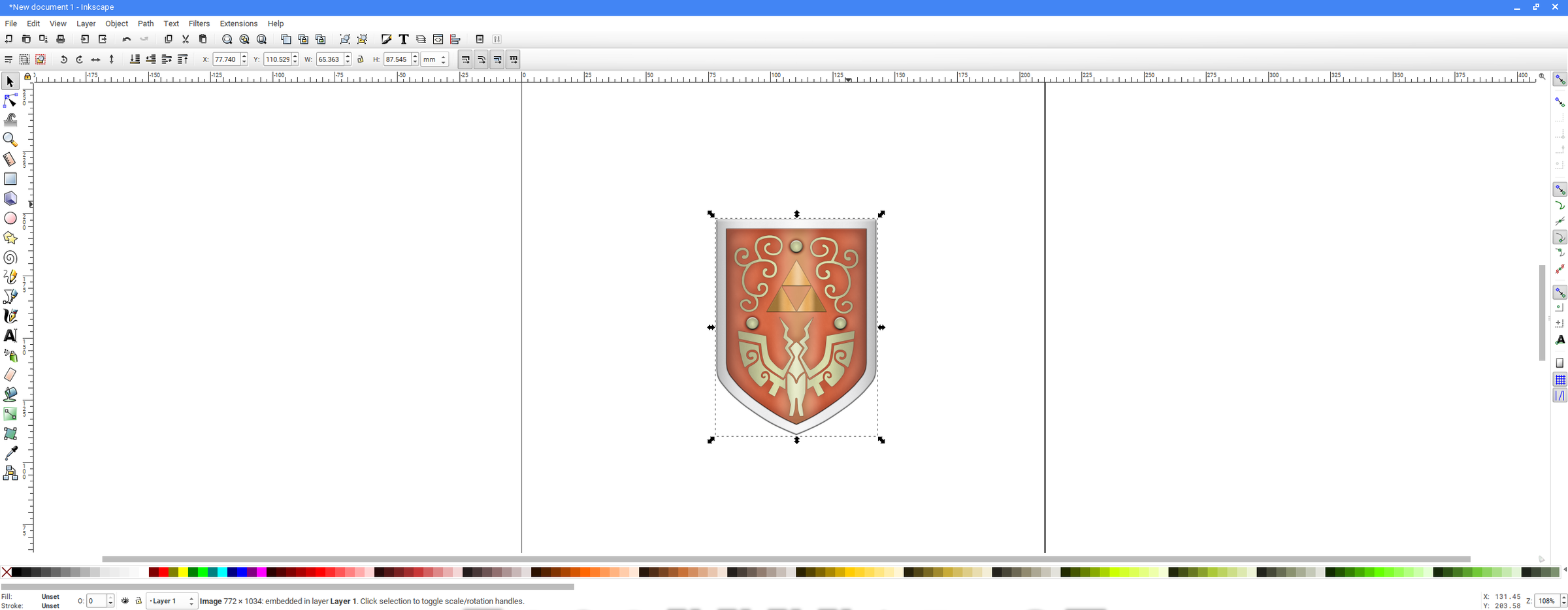Image resolution: width=1568 pixels, height=610 pixels.
Task: Pick the bright red palette swatch
Action: (163, 572)
